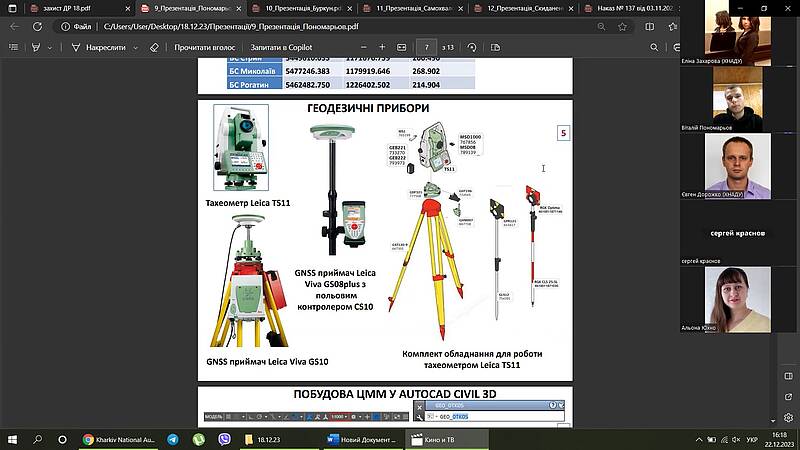Open Viber from the taskbar
Screen dimensions: 800x450
click(224, 439)
